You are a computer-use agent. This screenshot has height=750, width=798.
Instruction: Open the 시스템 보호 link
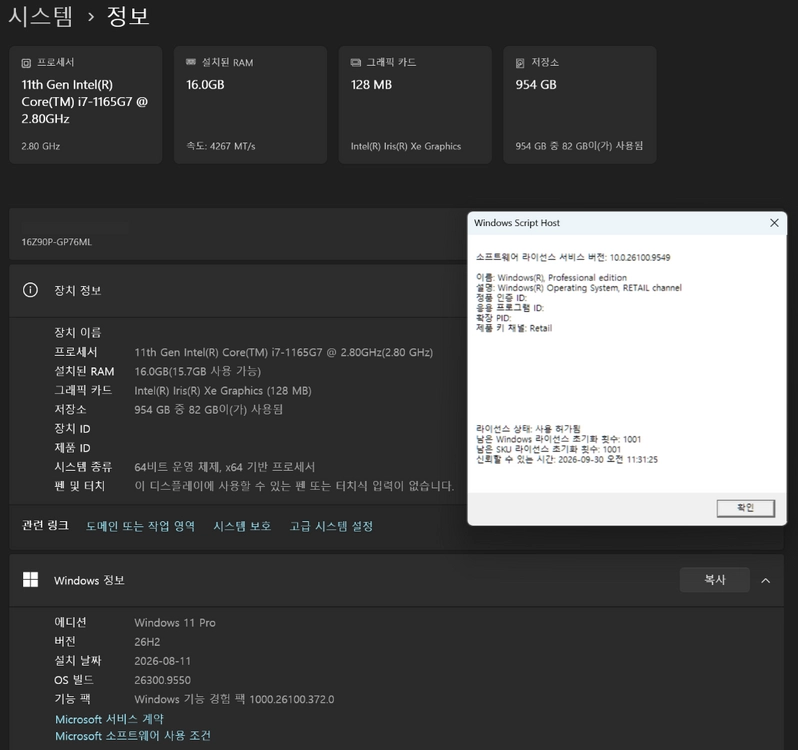coord(242,526)
